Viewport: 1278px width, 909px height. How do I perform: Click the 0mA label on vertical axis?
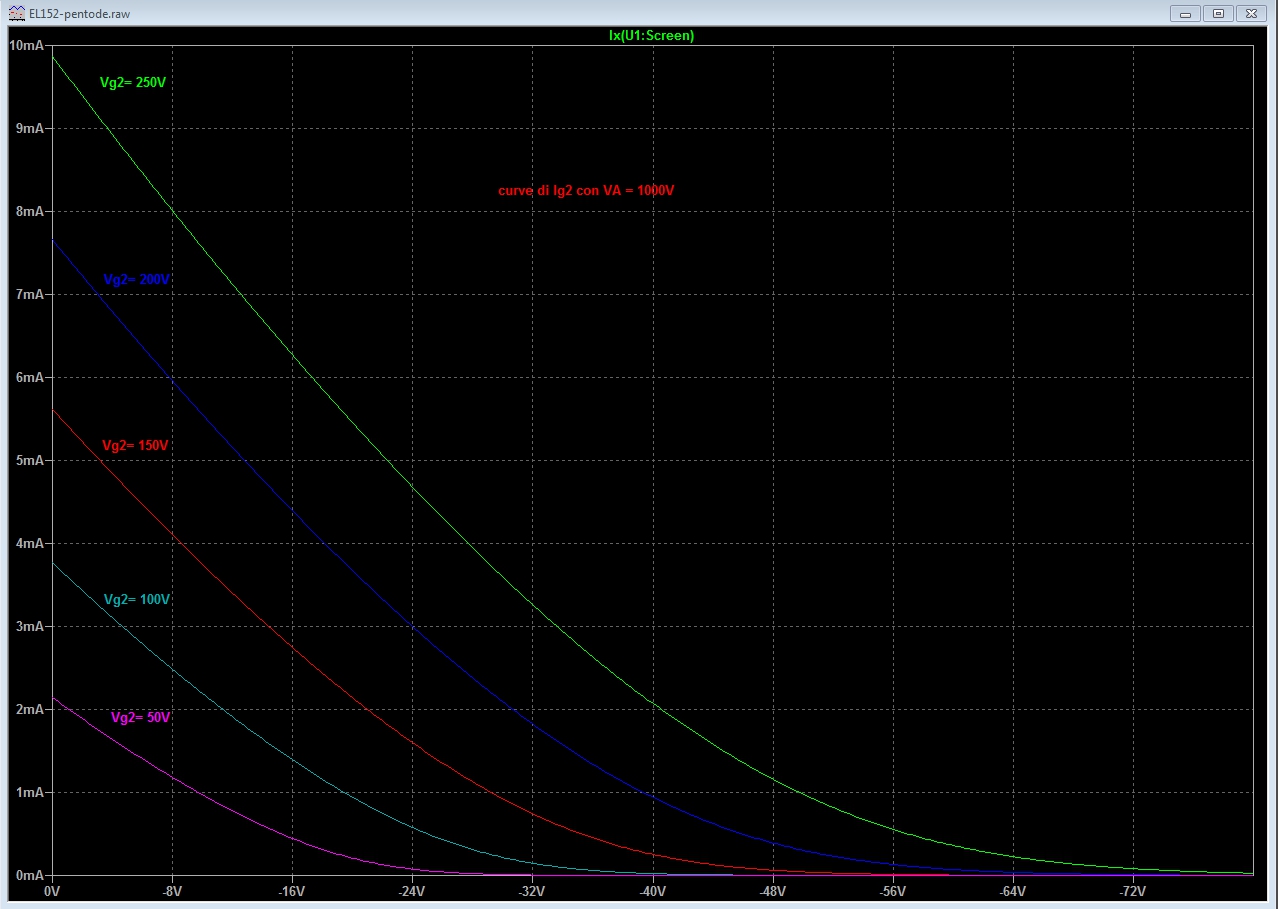[x=28, y=875]
